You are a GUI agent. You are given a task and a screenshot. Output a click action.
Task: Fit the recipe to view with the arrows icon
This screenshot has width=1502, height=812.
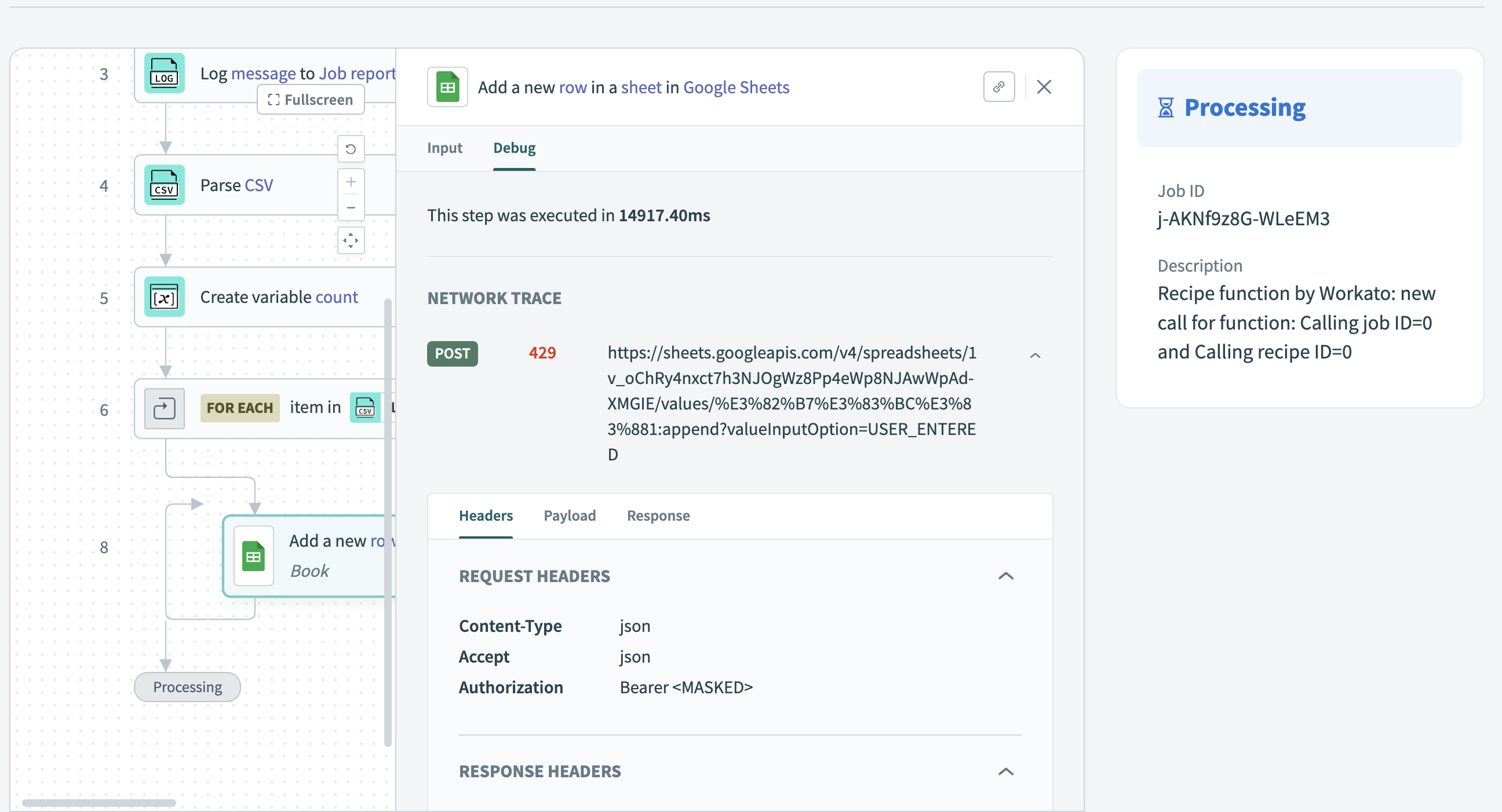point(351,240)
